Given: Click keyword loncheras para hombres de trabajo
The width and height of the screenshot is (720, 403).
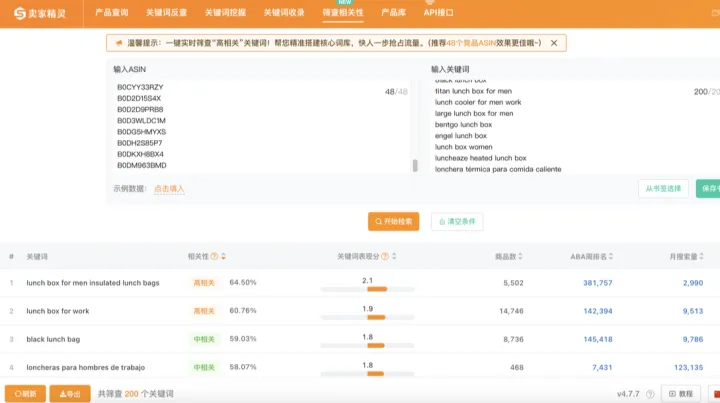Looking at the screenshot, I should pos(85,367).
